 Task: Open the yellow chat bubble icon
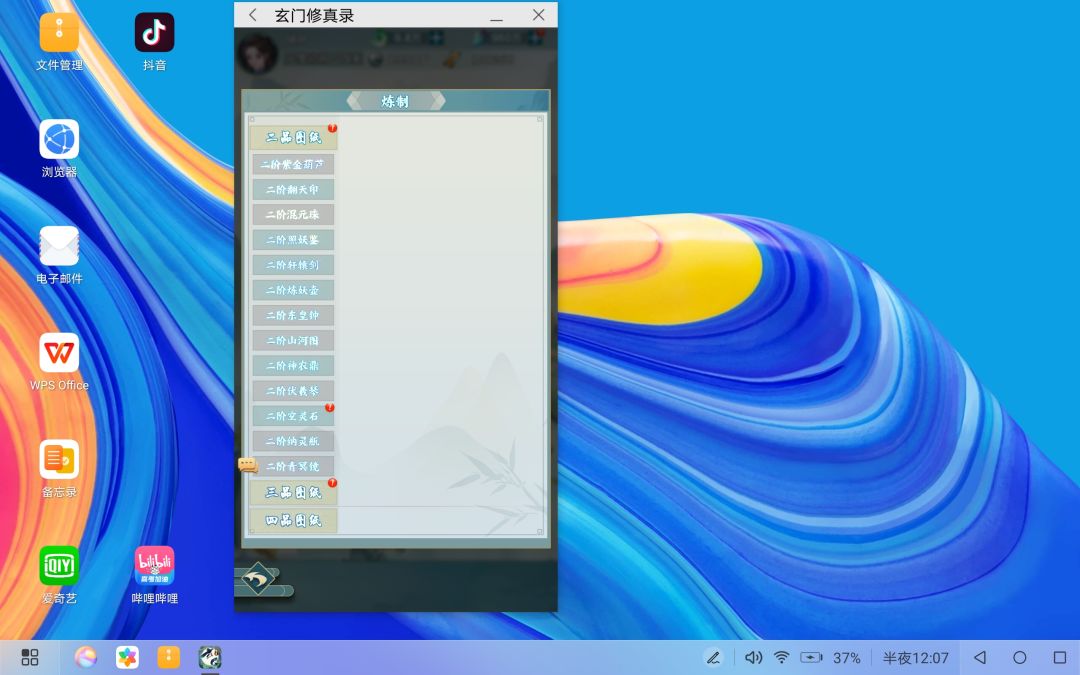[247, 465]
